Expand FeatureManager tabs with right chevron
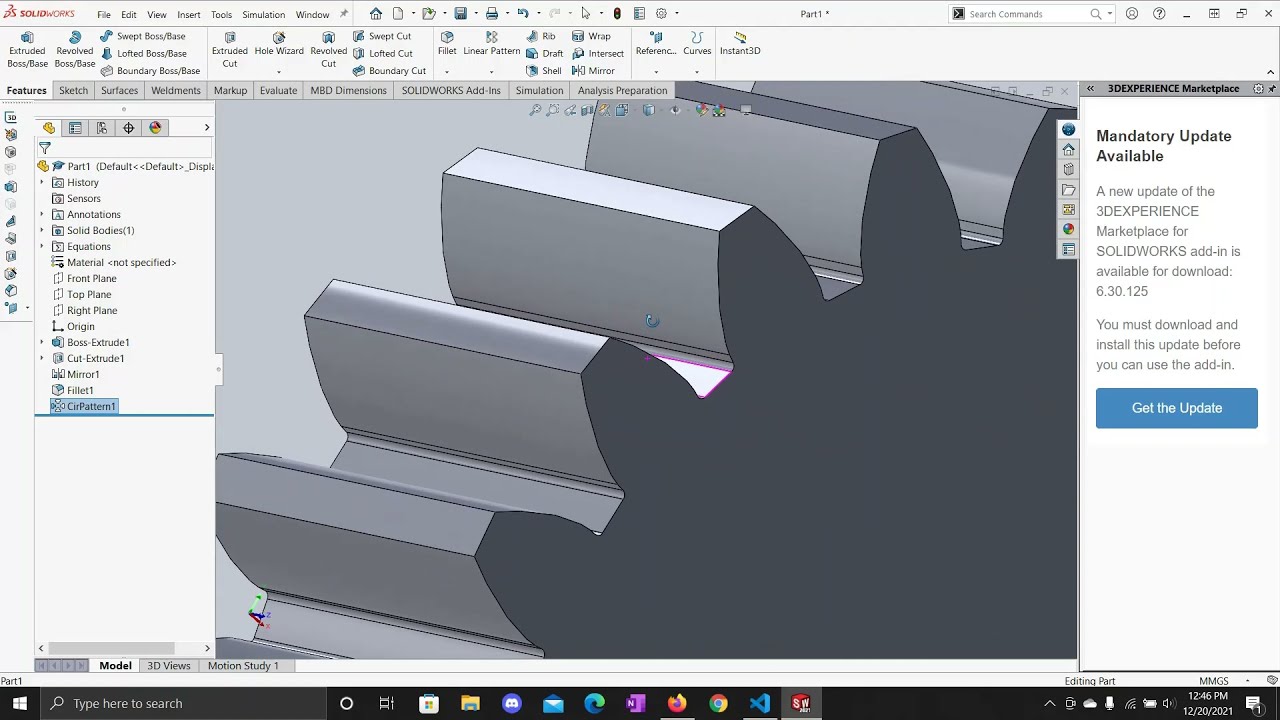Viewport: 1280px width, 720px height. (207, 128)
